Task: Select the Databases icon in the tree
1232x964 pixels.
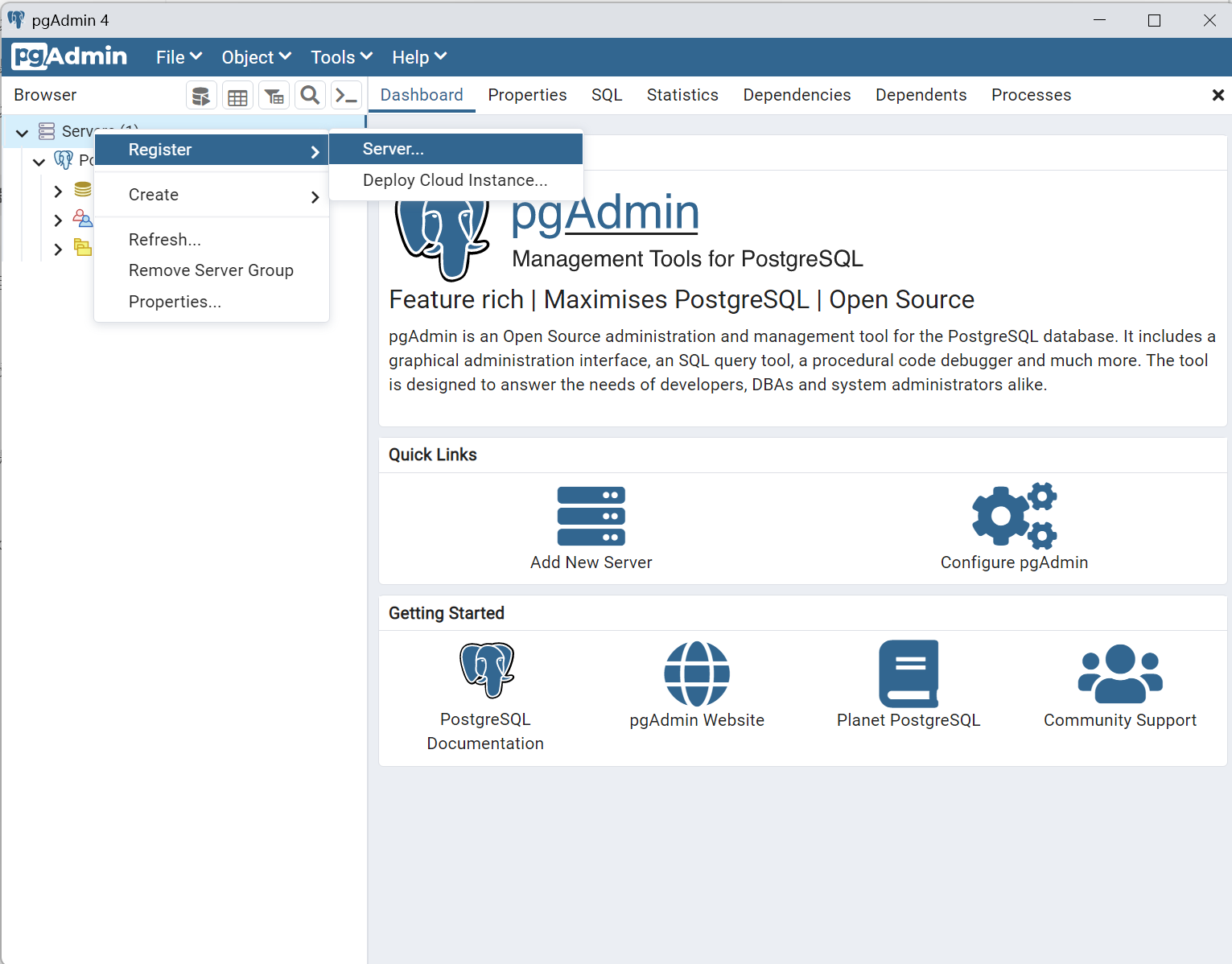Action: pos(83,190)
